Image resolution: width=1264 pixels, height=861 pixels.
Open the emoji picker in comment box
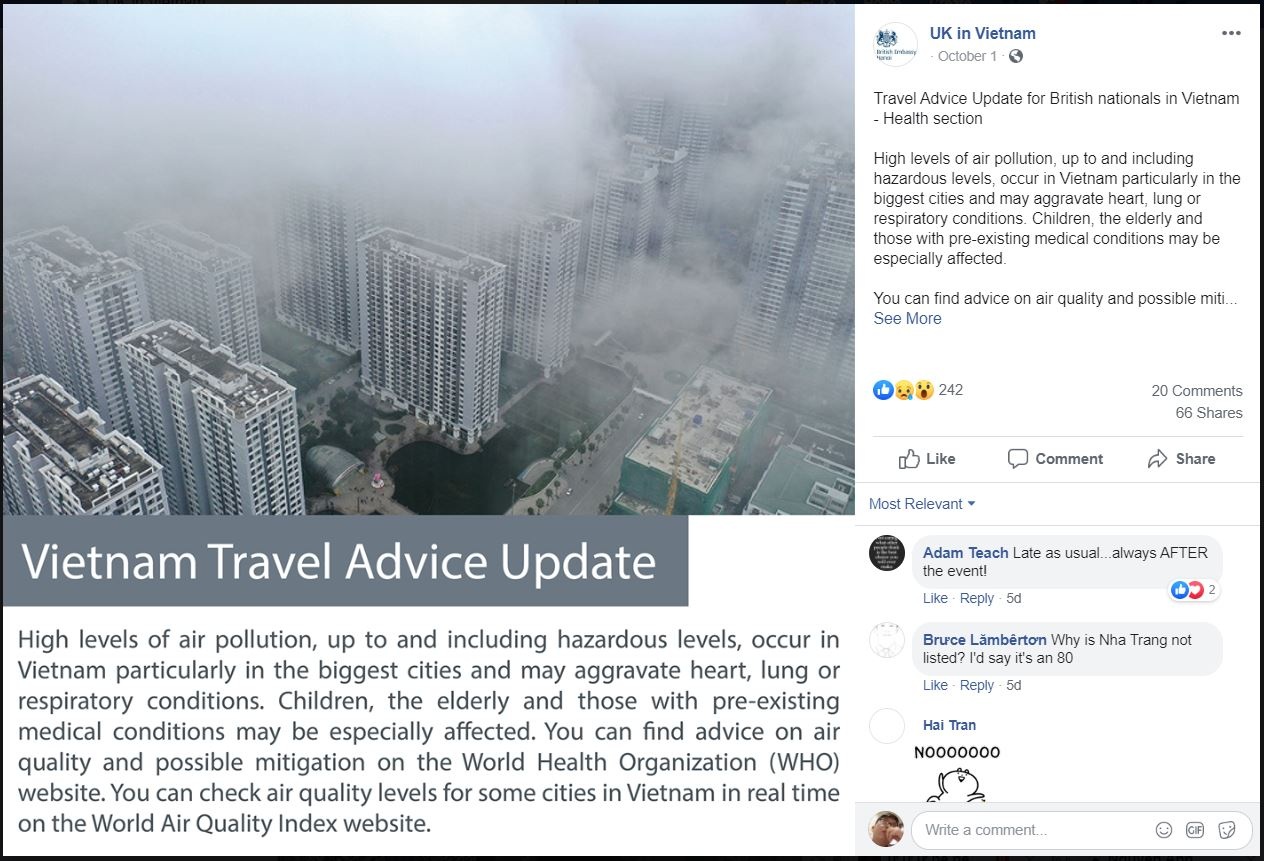1164,830
